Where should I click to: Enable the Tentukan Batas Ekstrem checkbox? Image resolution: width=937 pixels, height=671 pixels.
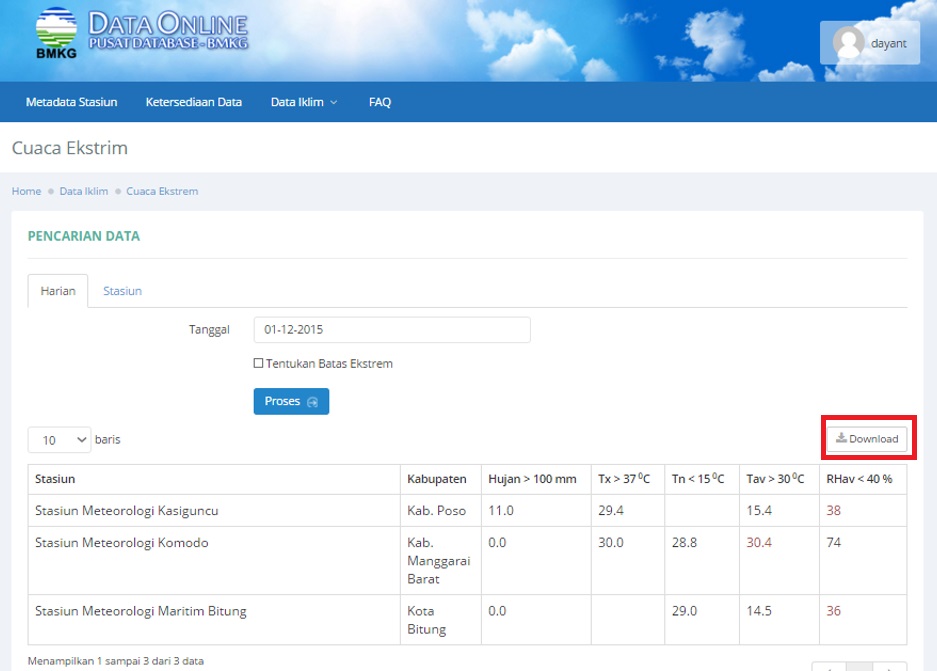(258, 364)
